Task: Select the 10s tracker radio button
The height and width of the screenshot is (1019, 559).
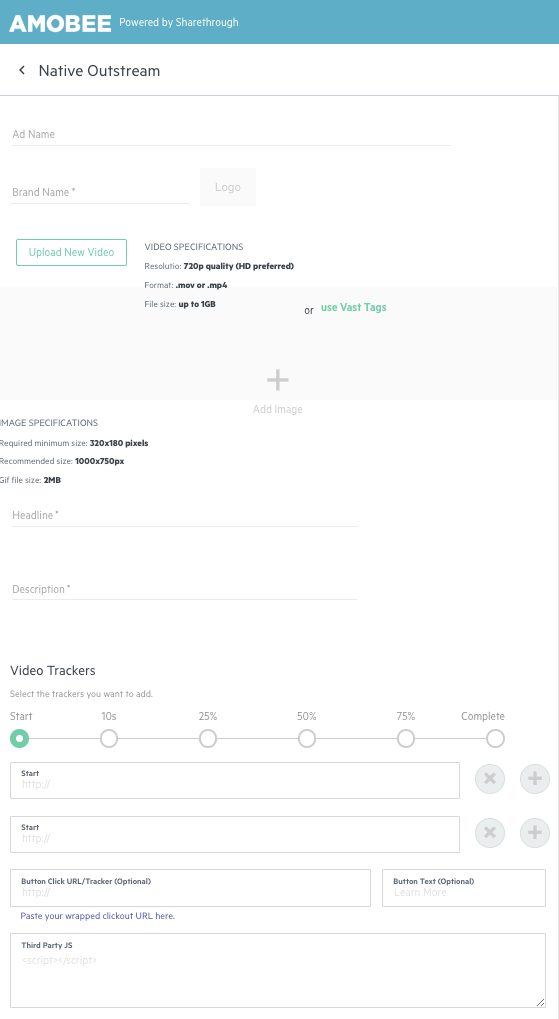Action: click(109, 739)
